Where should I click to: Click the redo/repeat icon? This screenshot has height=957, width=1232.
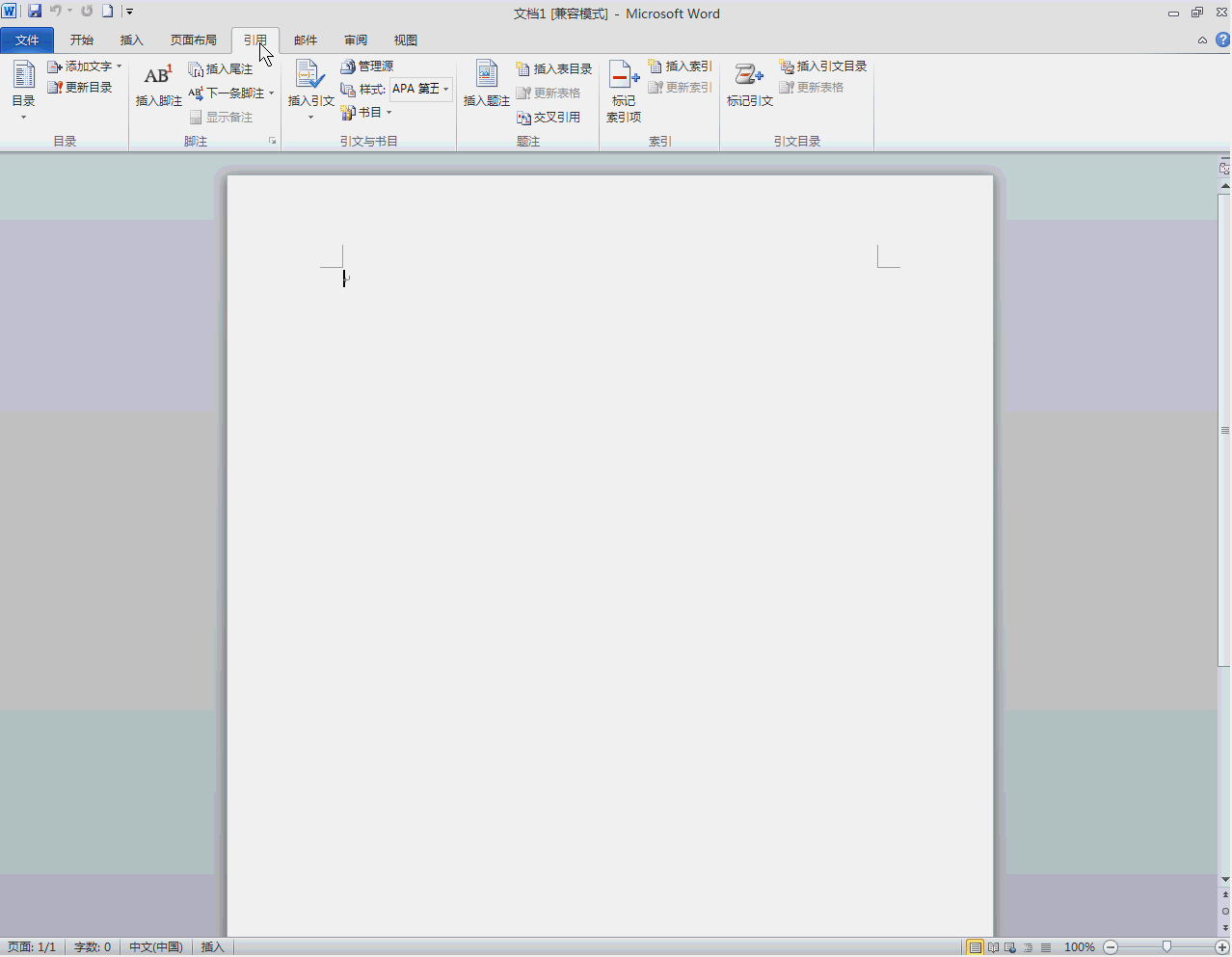click(87, 12)
